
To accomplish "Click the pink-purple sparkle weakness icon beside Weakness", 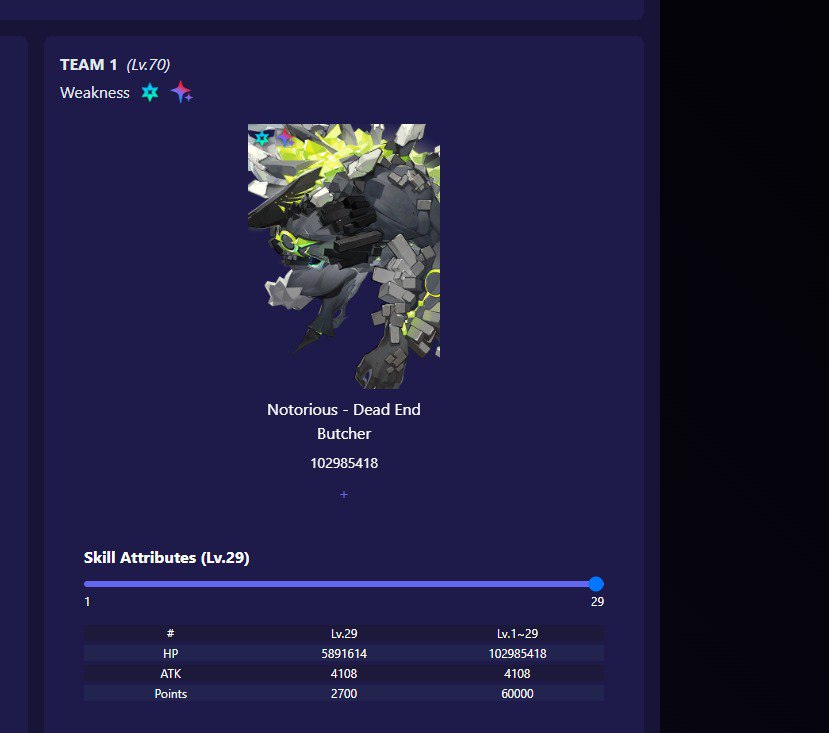I will (x=181, y=92).
